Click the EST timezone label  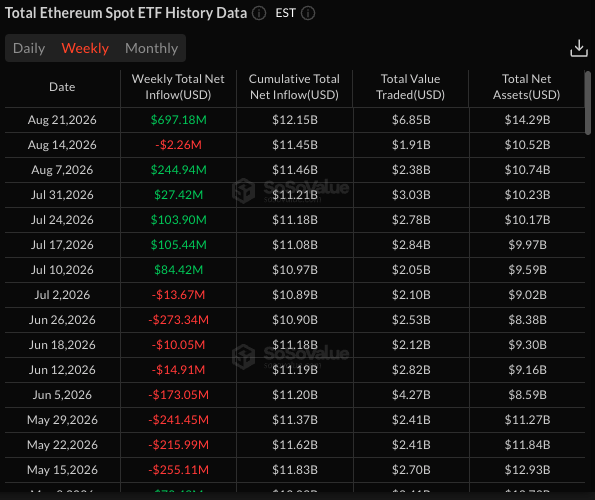tap(285, 13)
